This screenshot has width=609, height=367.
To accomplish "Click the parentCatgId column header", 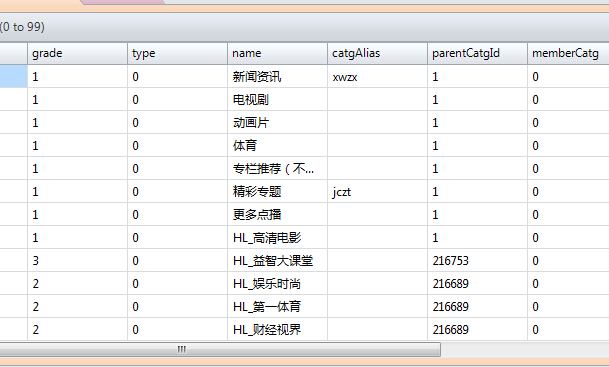I will (x=477, y=53).
